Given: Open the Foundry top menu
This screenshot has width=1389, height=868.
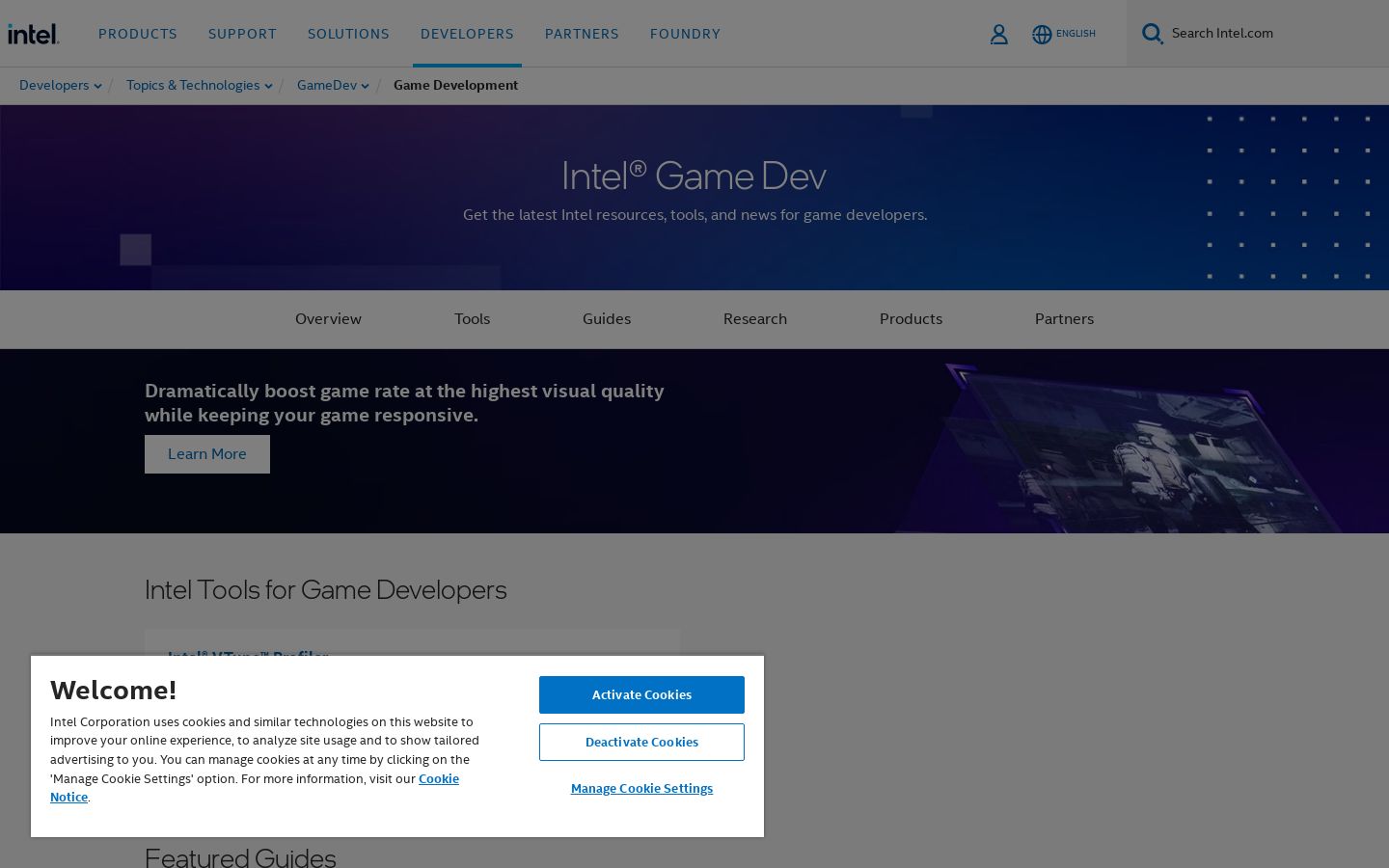Looking at the screenshot, I should pos(685,34).
